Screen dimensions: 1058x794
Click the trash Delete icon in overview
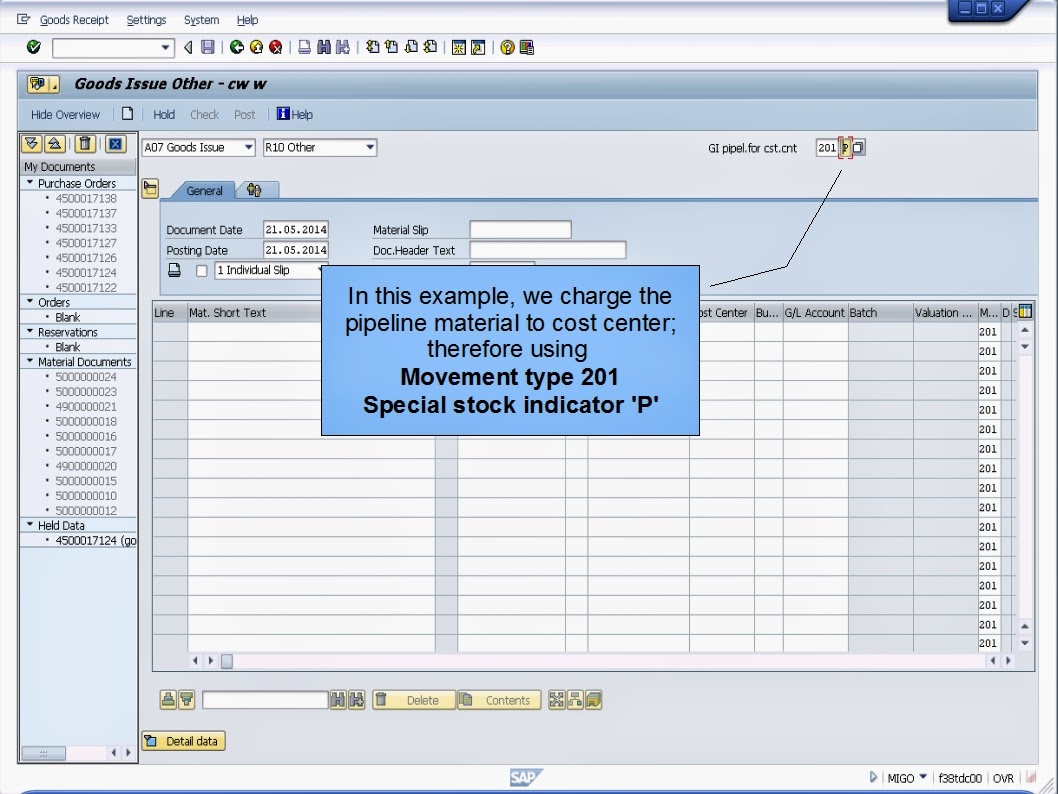pos(84,144)
